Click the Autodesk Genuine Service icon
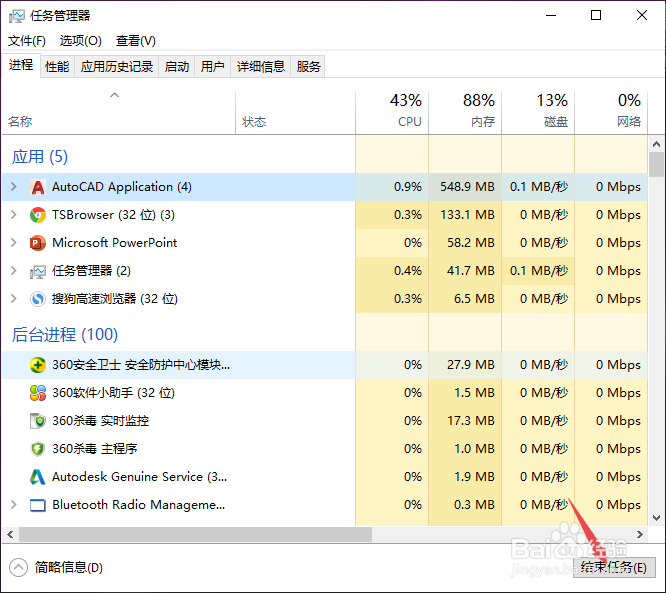This screenshot has width=666, height=593. (38, 477)
